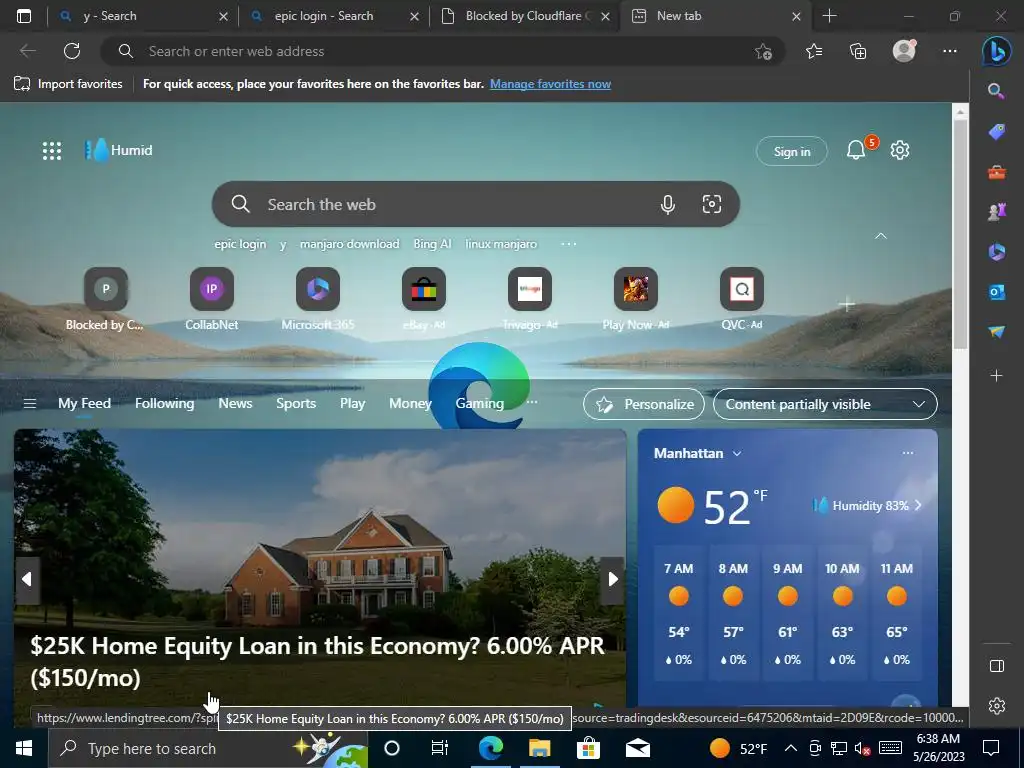Expand the Manhattan location dropdown
Viewport: 1024px width, 768px height.
pos(737,453)
